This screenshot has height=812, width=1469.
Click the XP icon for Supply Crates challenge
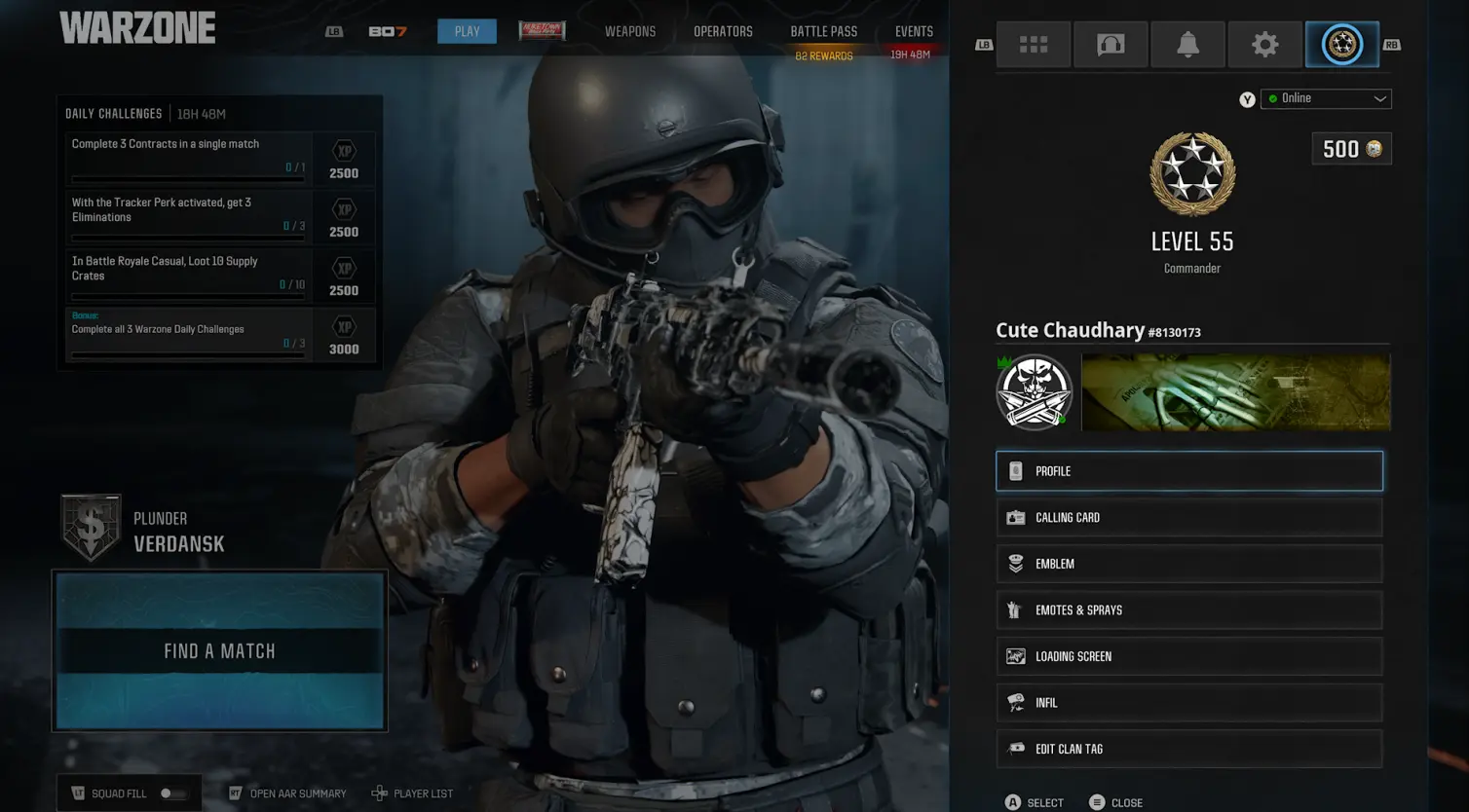click(x=344, y=268)
